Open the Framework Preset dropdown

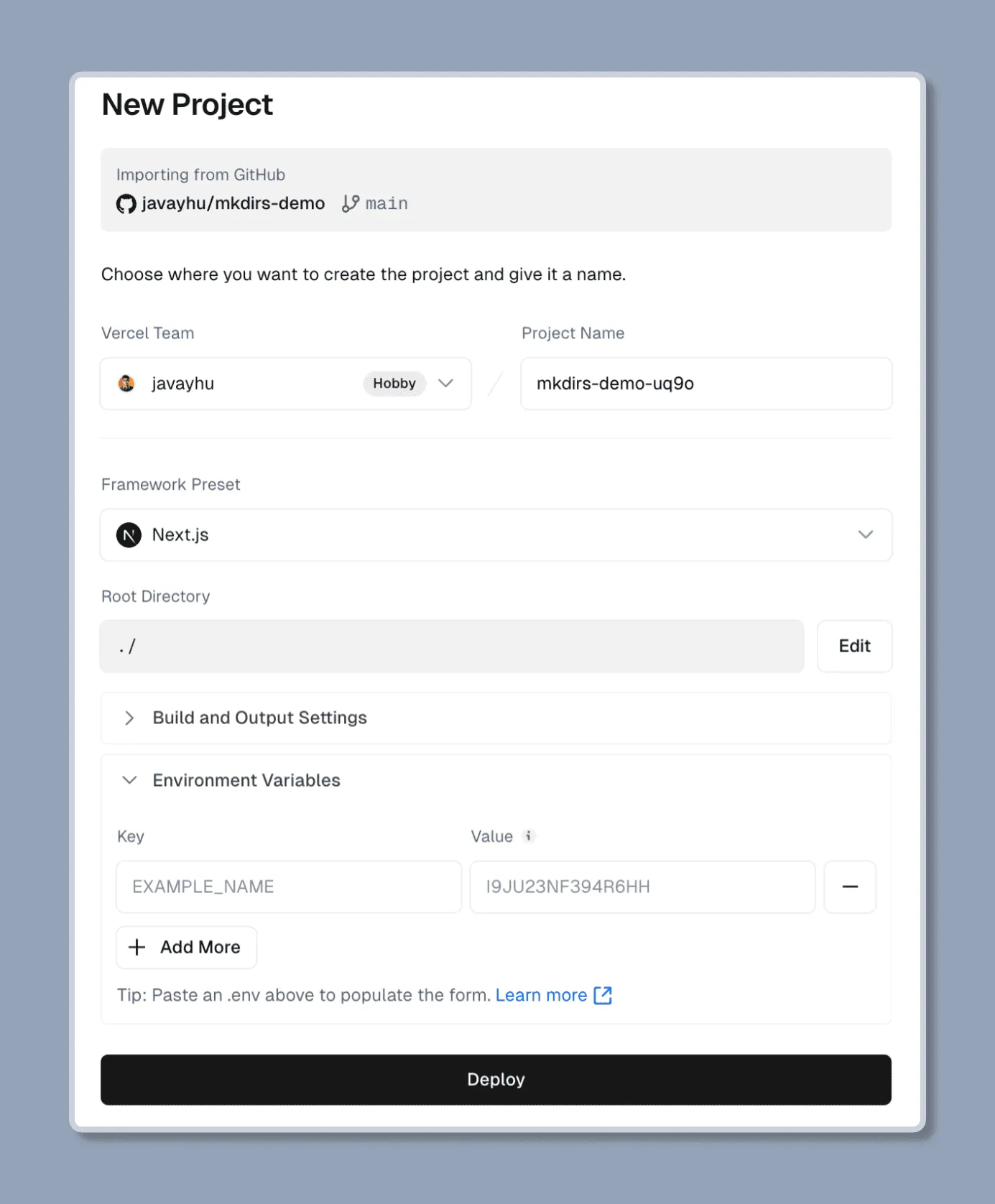point(866,534)
